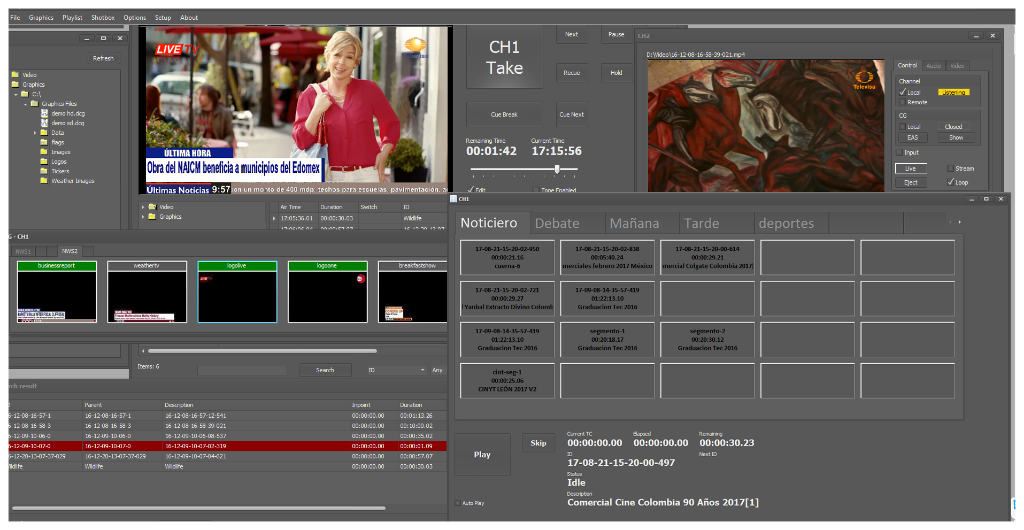Select the Debate shotbox tab
The width and height of the screenshot is (1024, 530).
coord(567,223)
